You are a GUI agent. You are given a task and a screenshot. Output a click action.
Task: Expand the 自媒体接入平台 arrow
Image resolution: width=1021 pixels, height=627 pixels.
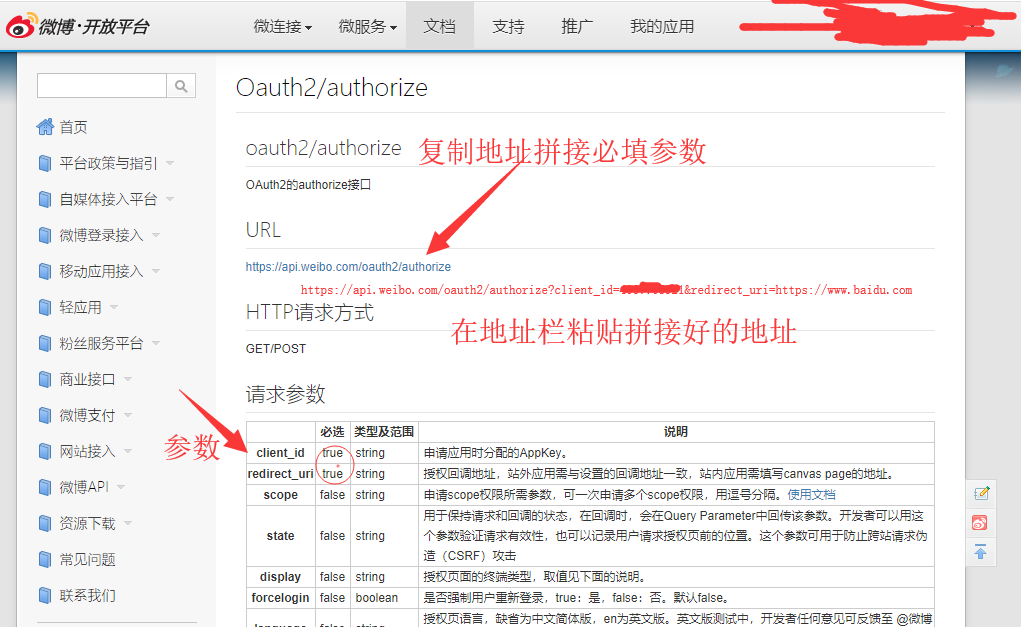pos(170,199)
